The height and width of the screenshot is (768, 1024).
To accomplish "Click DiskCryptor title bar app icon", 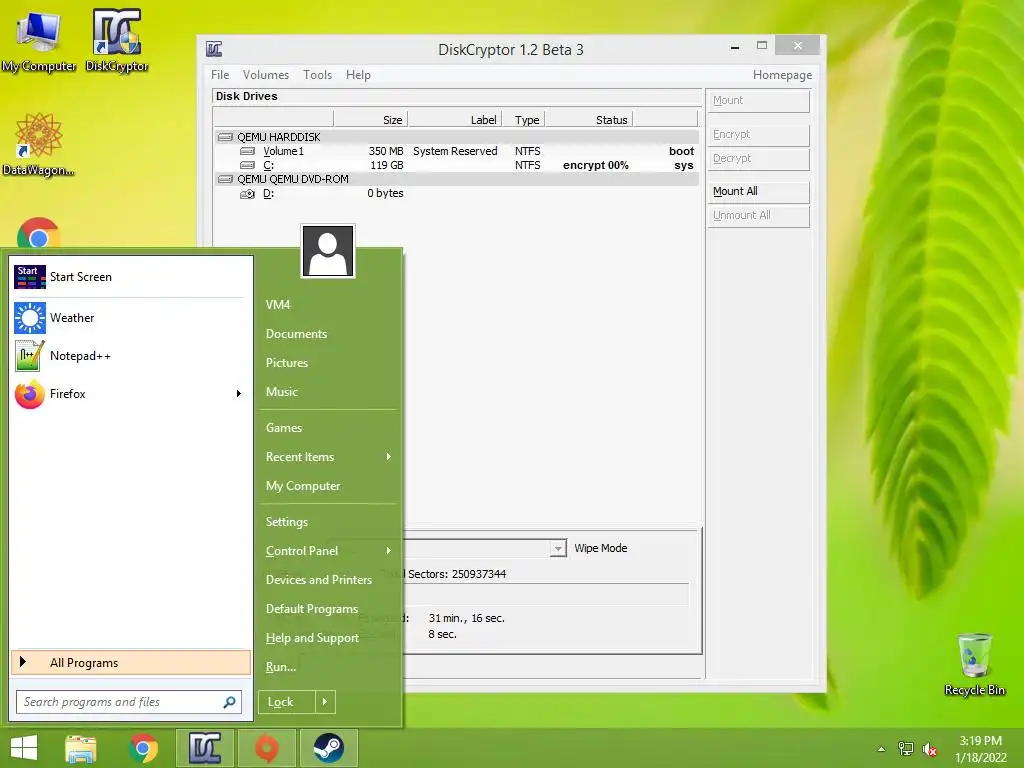I will 214,49.
